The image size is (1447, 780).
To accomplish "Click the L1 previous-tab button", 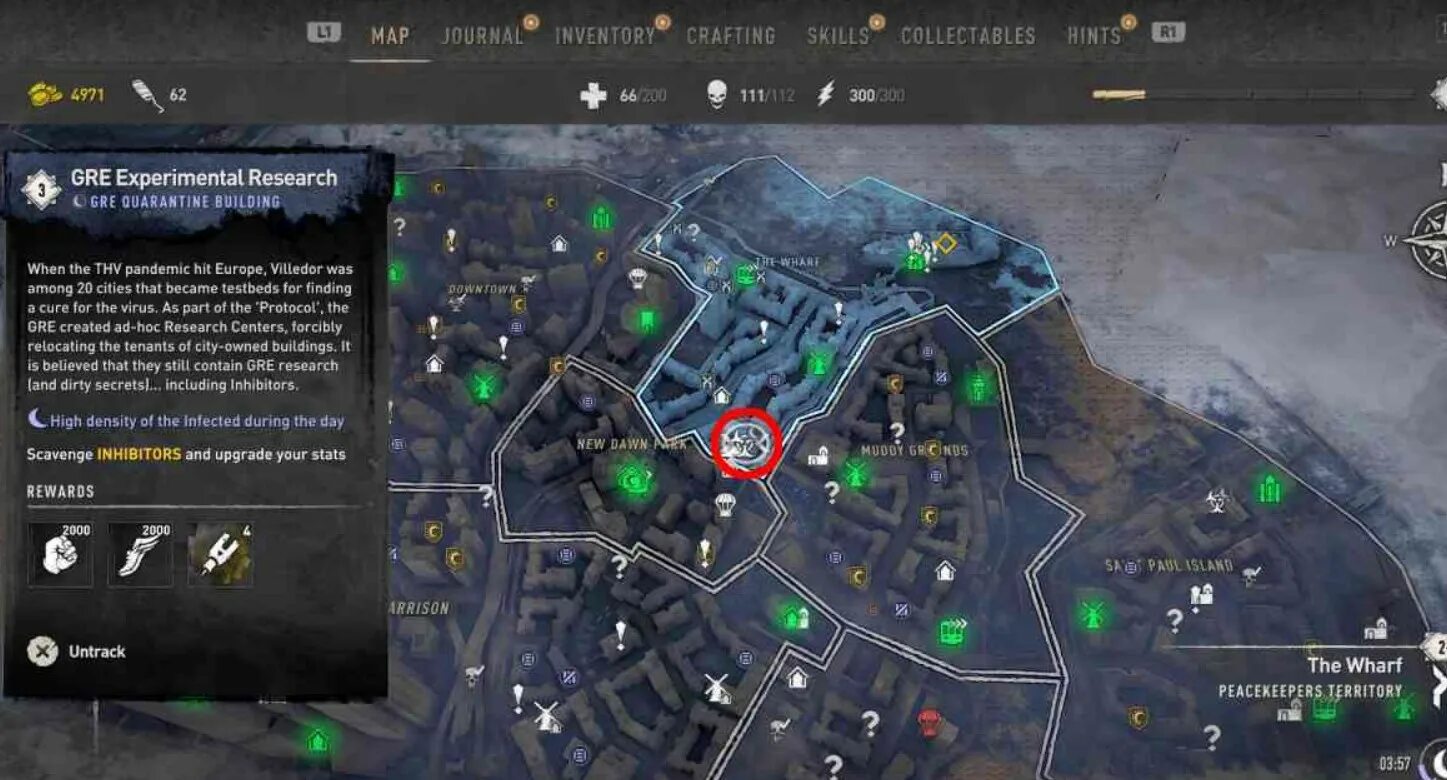I will [324, 32].
